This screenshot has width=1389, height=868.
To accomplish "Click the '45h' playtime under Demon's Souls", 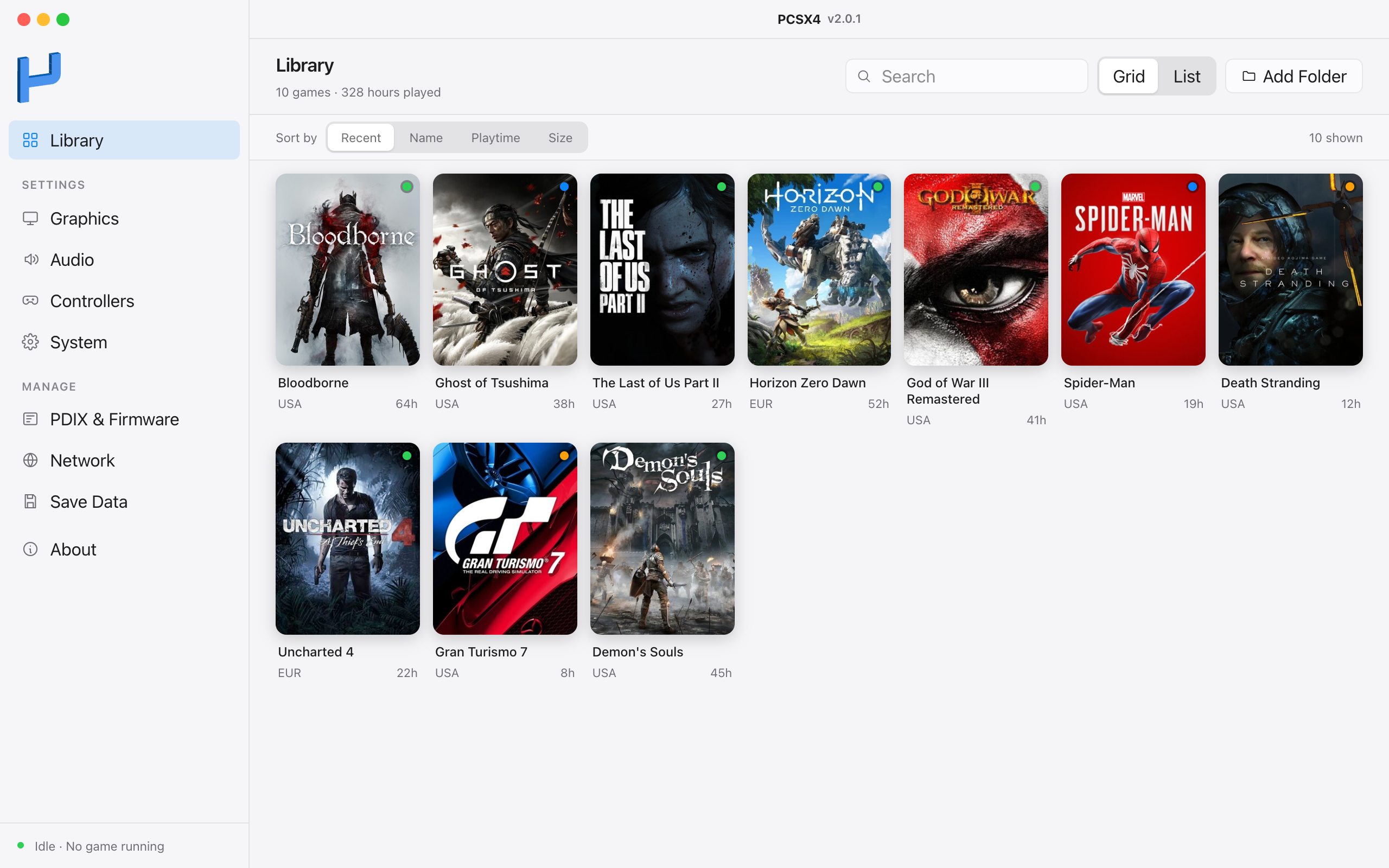I will click(x=721, y=673).
